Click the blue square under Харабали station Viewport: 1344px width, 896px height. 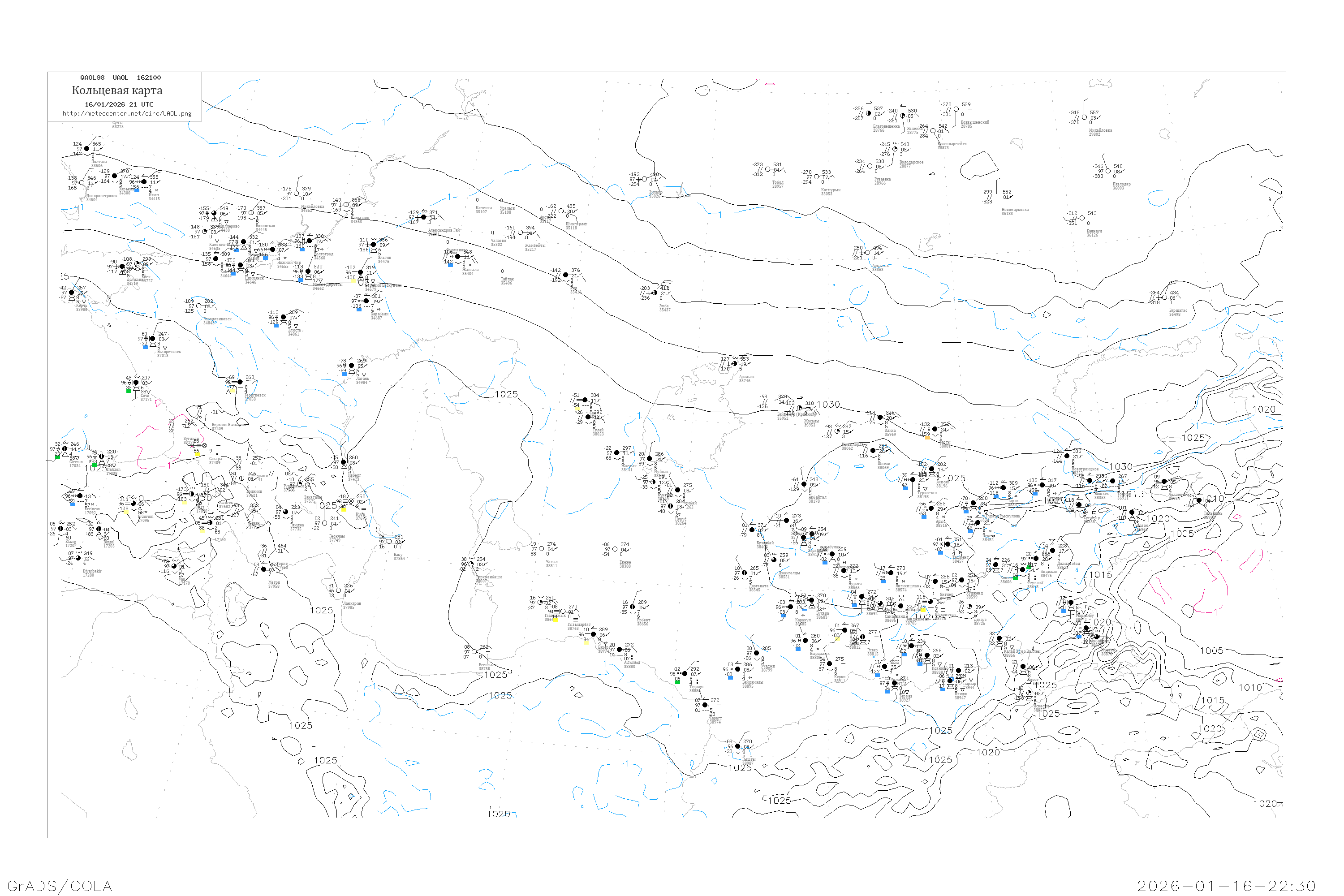[359, 310]
